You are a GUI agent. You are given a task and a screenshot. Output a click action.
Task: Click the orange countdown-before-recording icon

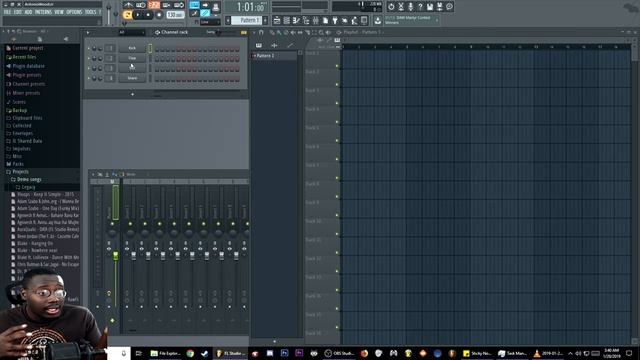click(153, 5)
